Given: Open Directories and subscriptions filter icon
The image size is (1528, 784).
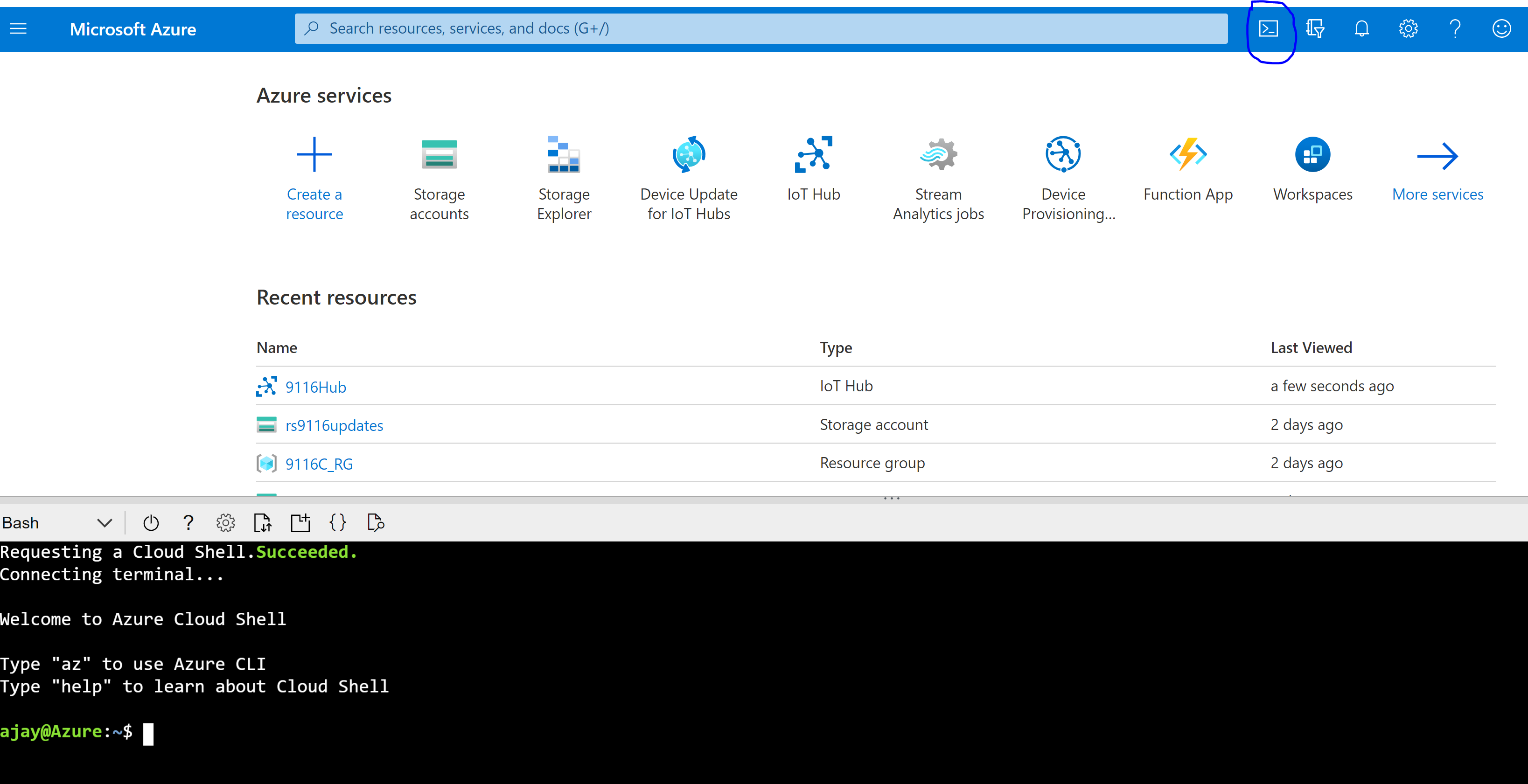Looking at the screenshot, I should (1315, 28).
